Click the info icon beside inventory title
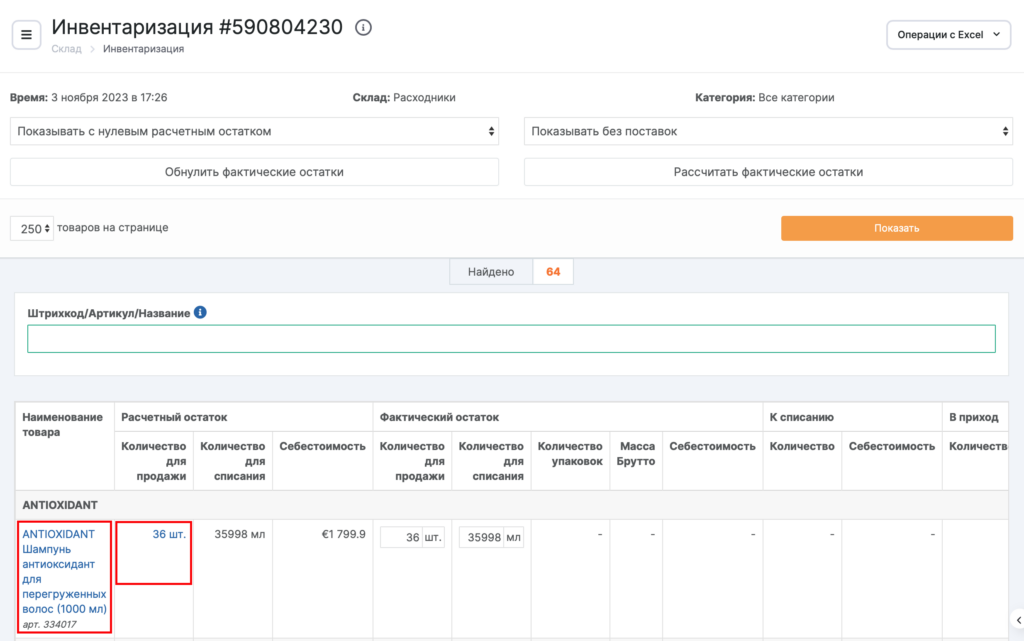Image resolution: width=1024 pixels, height=641 pixels. point(363,28)
